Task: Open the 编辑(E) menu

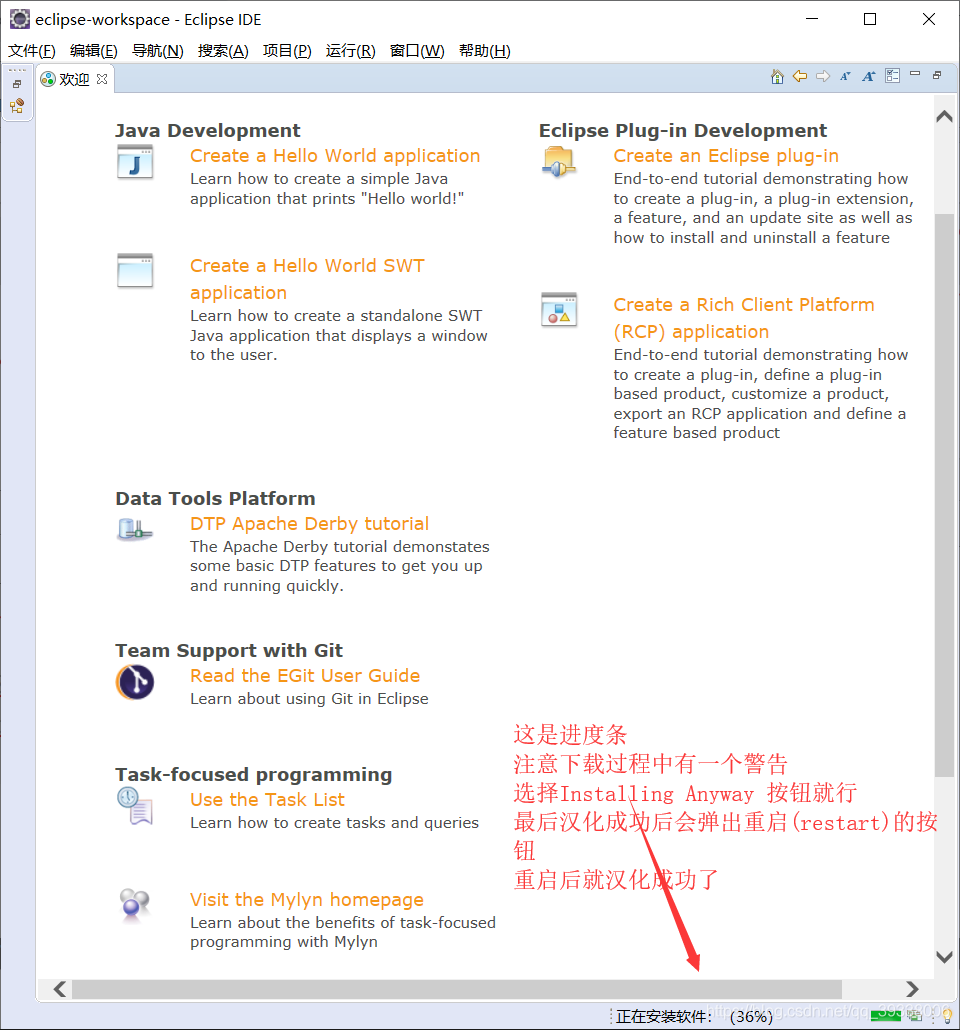Action: pos(93,51)
